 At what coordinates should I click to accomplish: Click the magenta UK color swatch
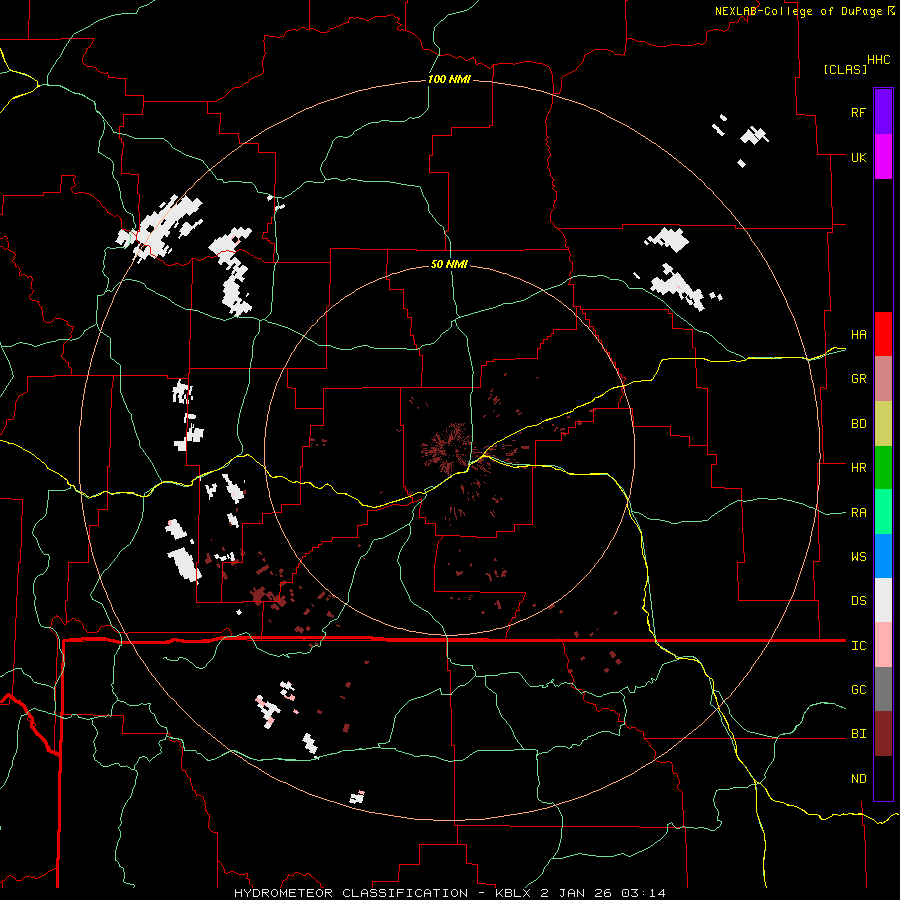pos(883,157)
